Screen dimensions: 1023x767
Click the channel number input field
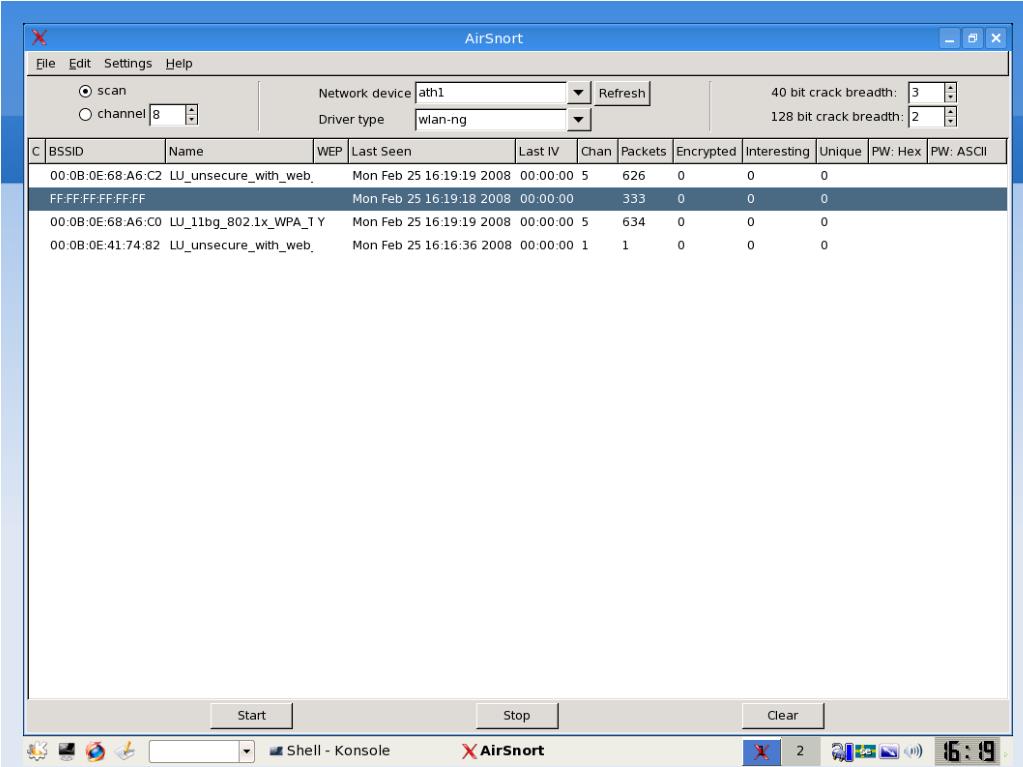(x=167, y=115)
